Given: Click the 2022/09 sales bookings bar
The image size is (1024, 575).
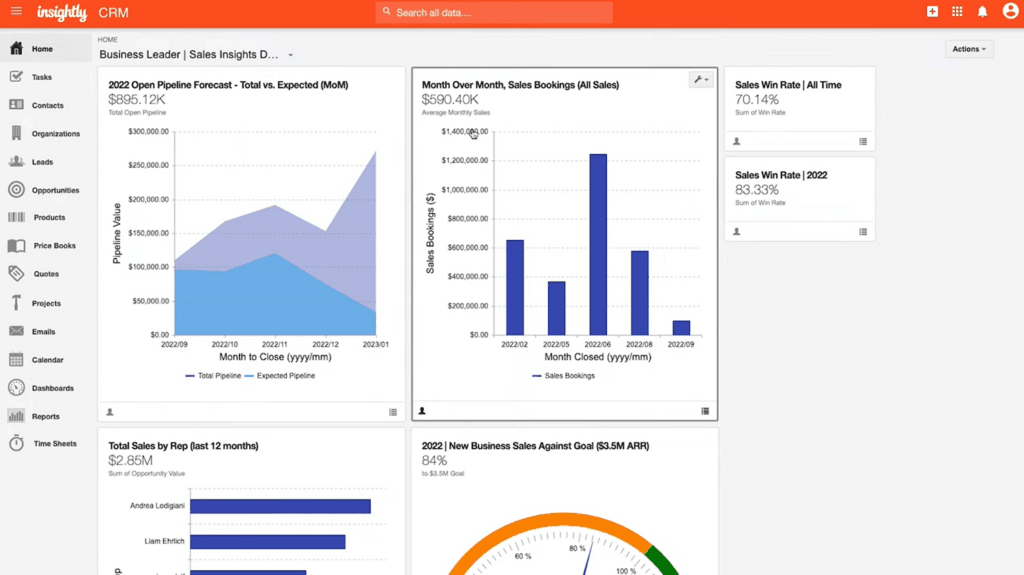Looking at the screenshot, I should click(681, 327).
